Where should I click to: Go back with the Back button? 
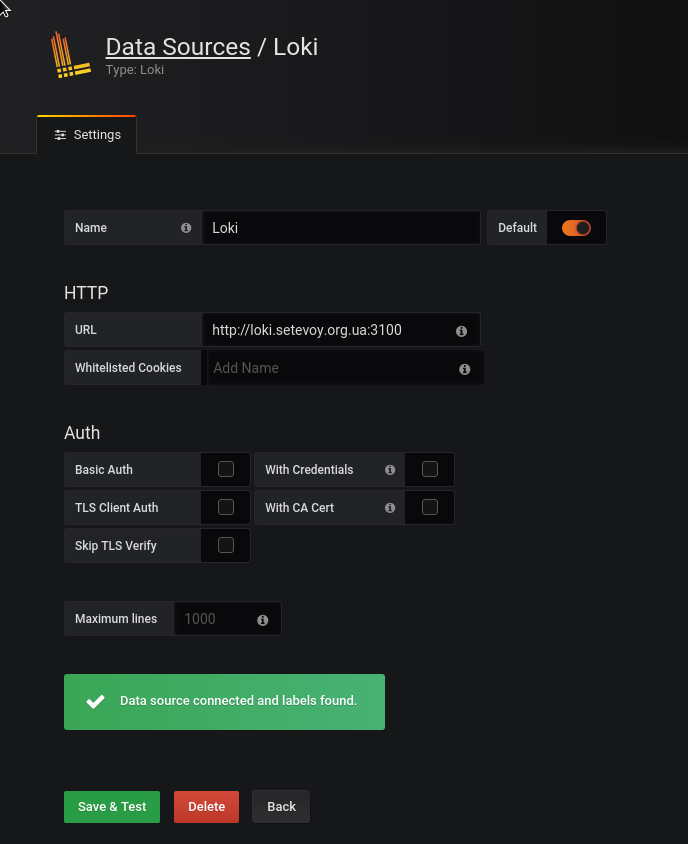tap(281, 806)
